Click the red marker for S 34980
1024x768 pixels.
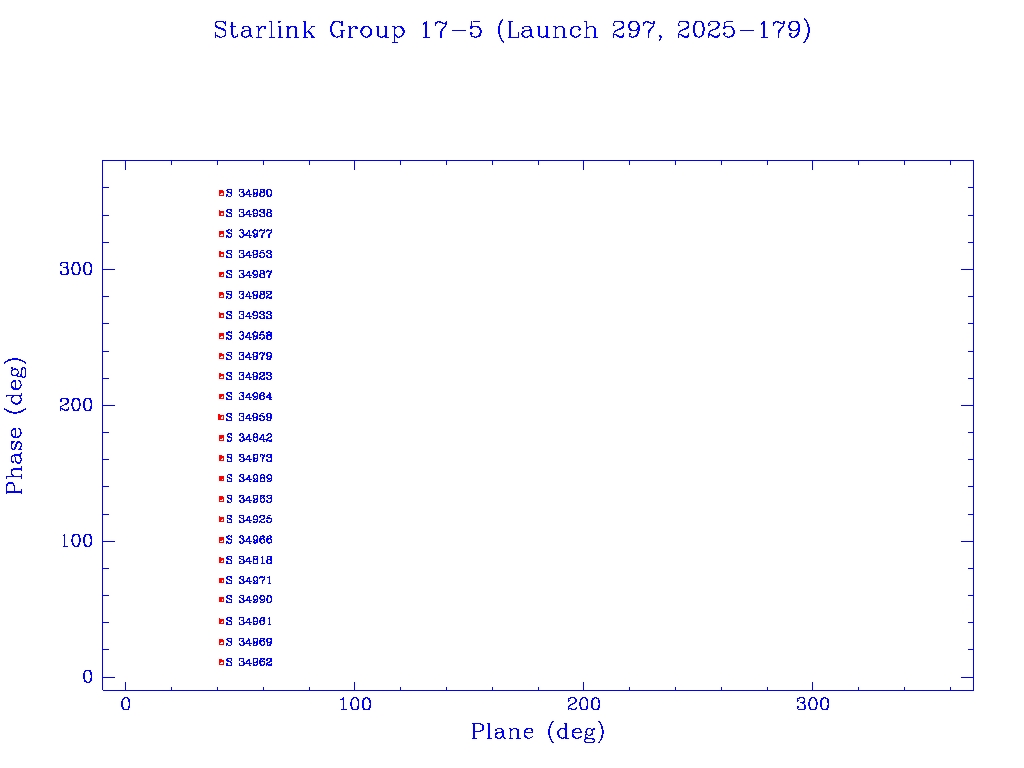coord(221,193)
